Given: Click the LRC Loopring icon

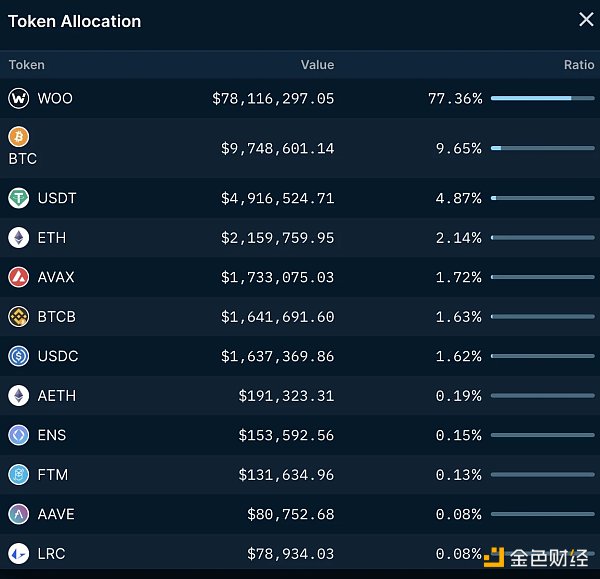Looking at the screenshot, I should tap(19, 553).
